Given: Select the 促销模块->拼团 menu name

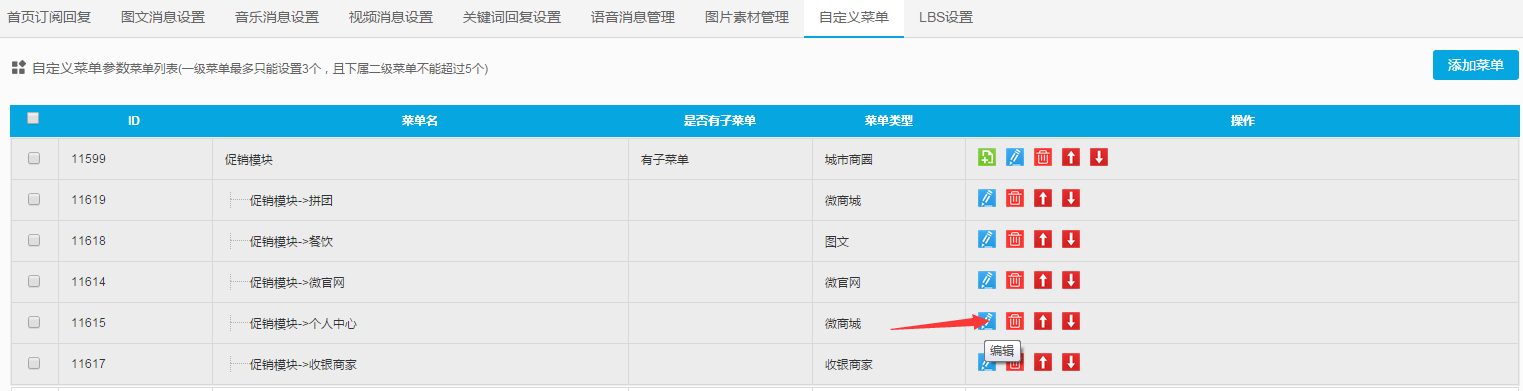Looking at the screenshot, I should 291,200.
